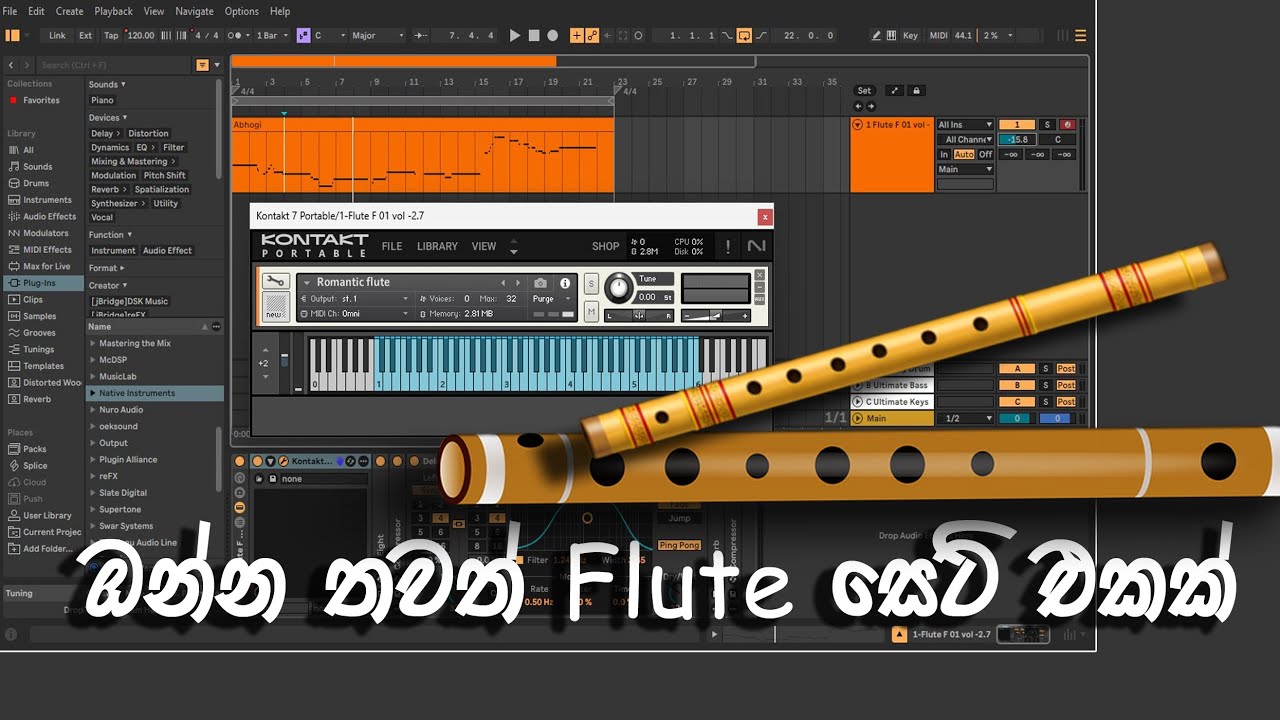Select previous instrument with left arrow
The width and height of the screenshot is (1280, 720).
click(x=503, y=283)
